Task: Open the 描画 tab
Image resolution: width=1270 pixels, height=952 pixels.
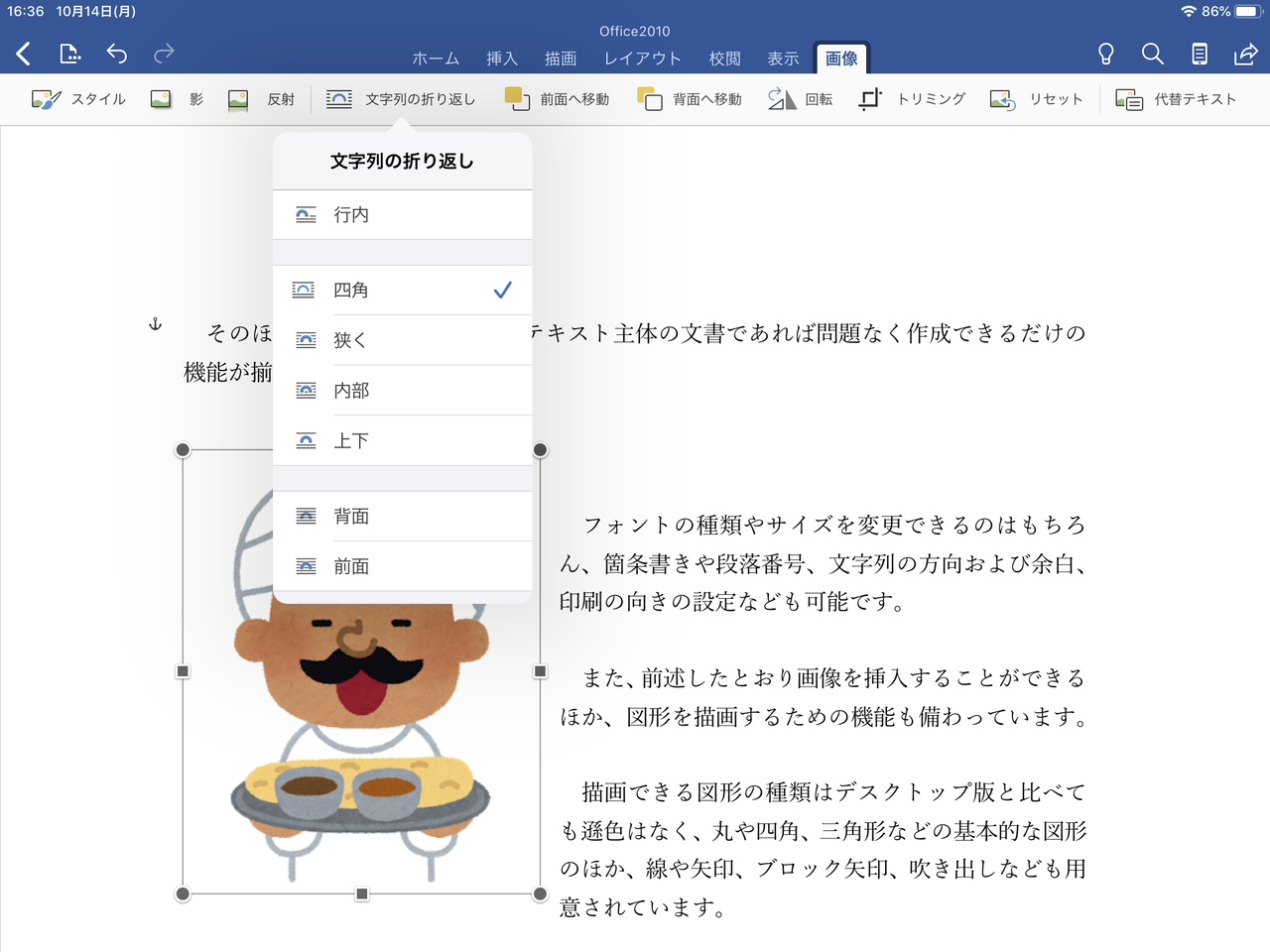Action: click(561, 59)
